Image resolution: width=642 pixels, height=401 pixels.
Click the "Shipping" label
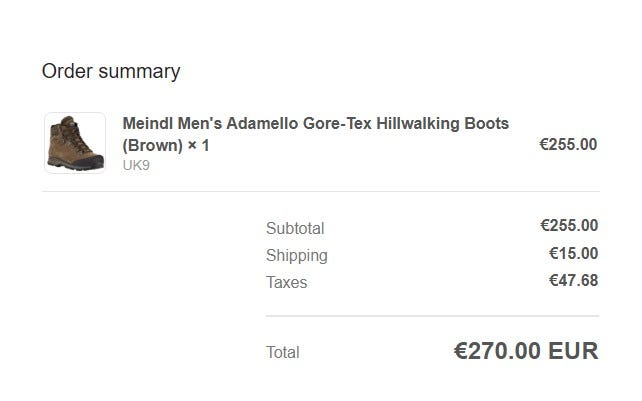click(x=296, y=255)
